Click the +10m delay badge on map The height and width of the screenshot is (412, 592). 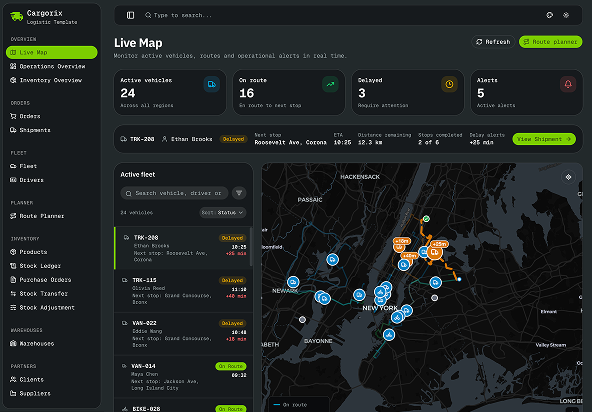pyautogui.click(x=402, y=241)
